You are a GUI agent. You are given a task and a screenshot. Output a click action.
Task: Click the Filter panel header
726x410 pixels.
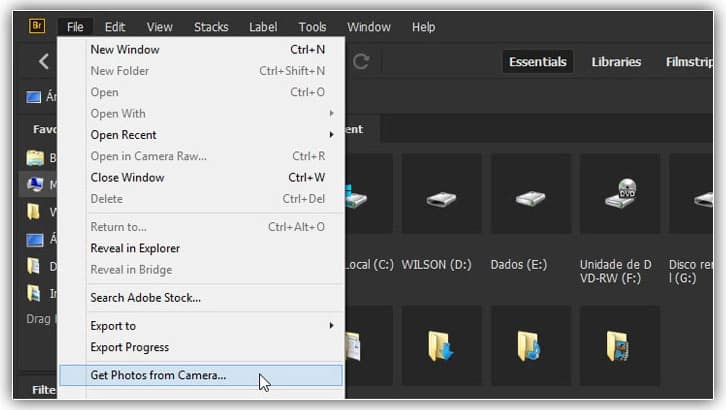[x=44, y=390]
